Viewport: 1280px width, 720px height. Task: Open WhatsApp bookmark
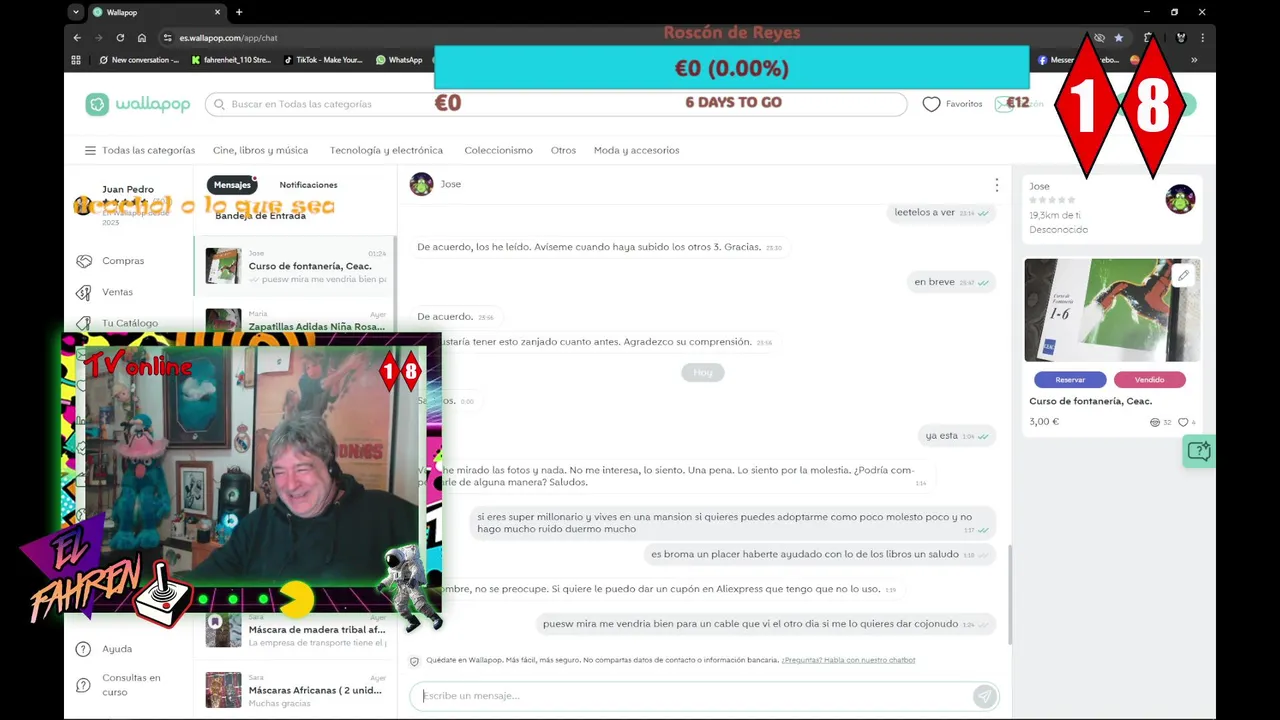click(x=399, y=60)
